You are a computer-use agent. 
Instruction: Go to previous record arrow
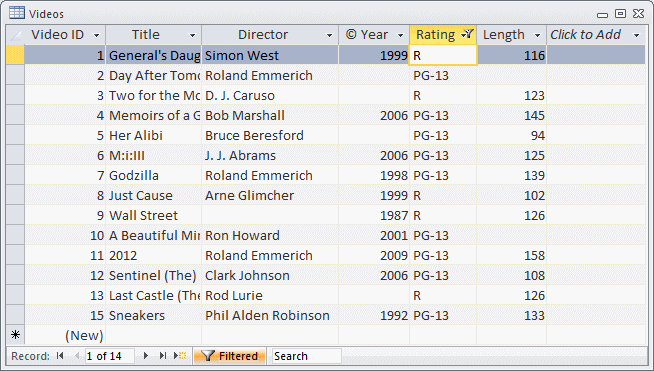[x=77, y=356]
